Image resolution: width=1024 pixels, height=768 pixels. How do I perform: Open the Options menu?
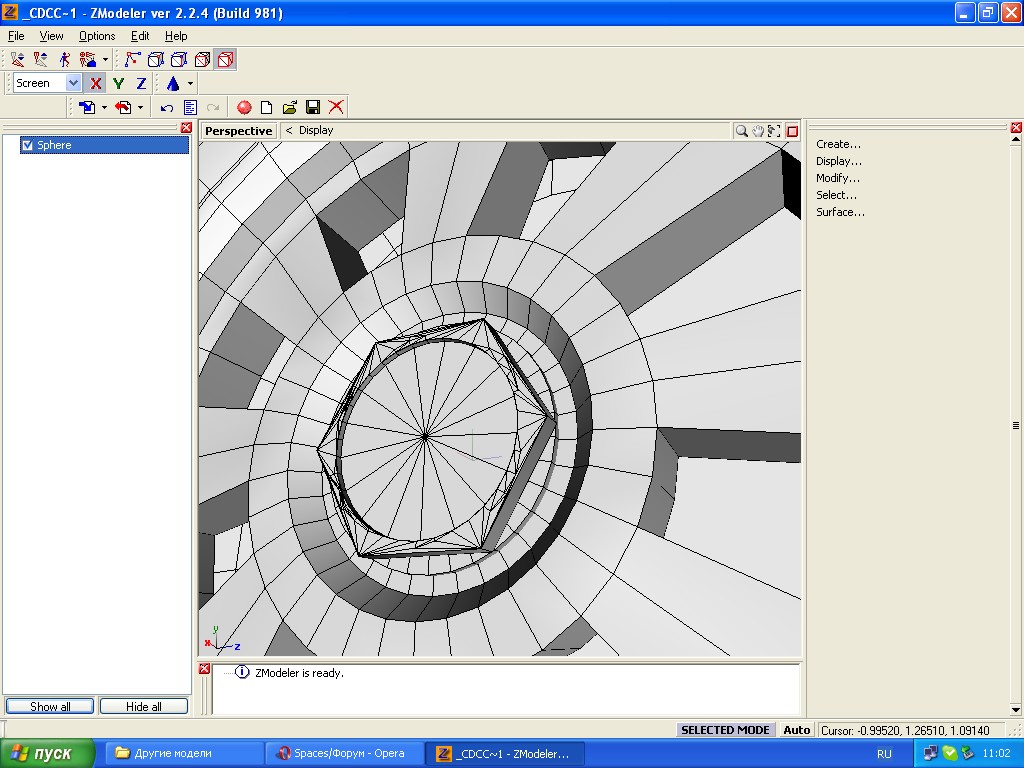coord(97,36)
